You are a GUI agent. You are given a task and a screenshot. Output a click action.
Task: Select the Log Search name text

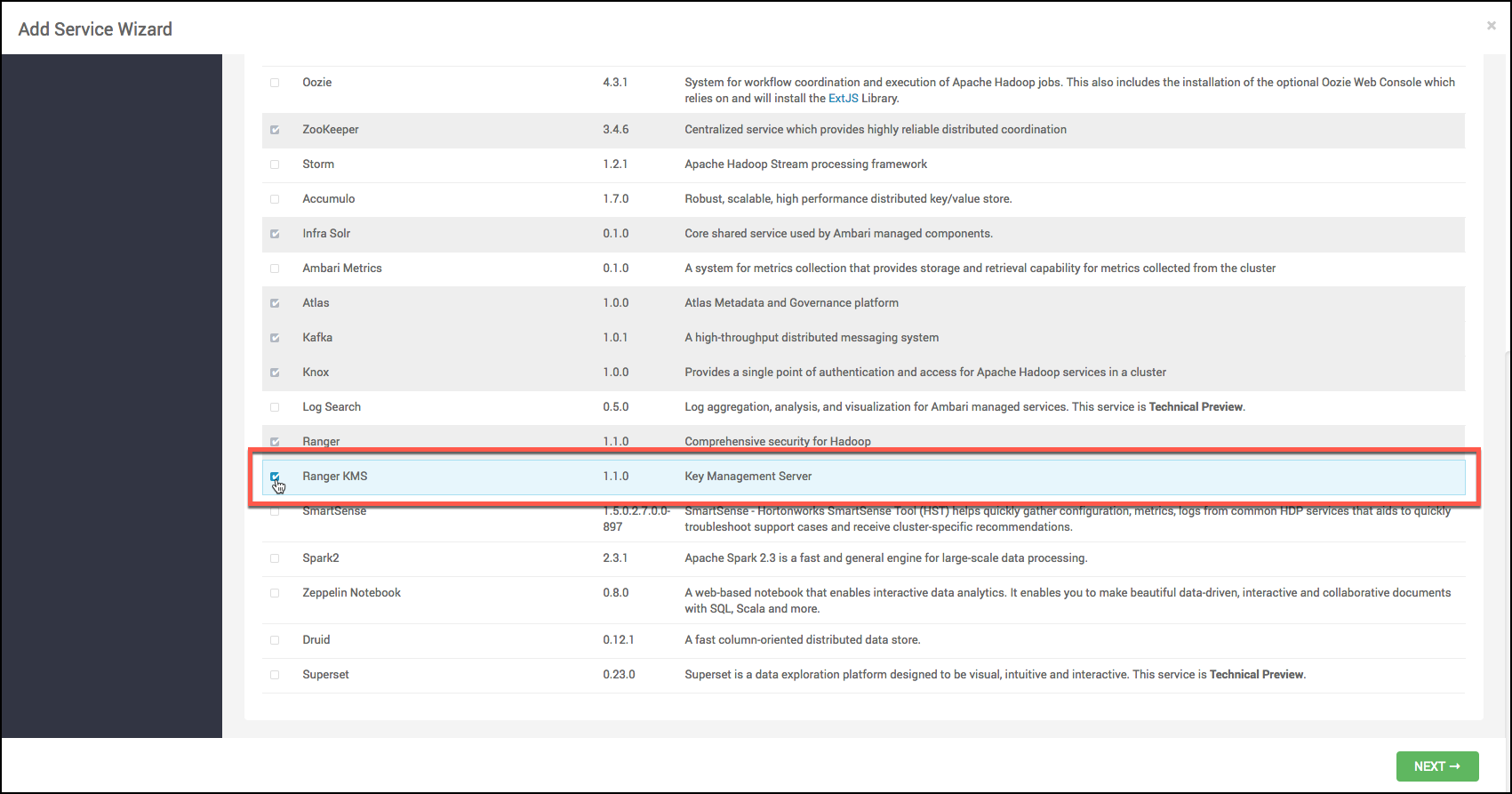[x=332, y=406]
